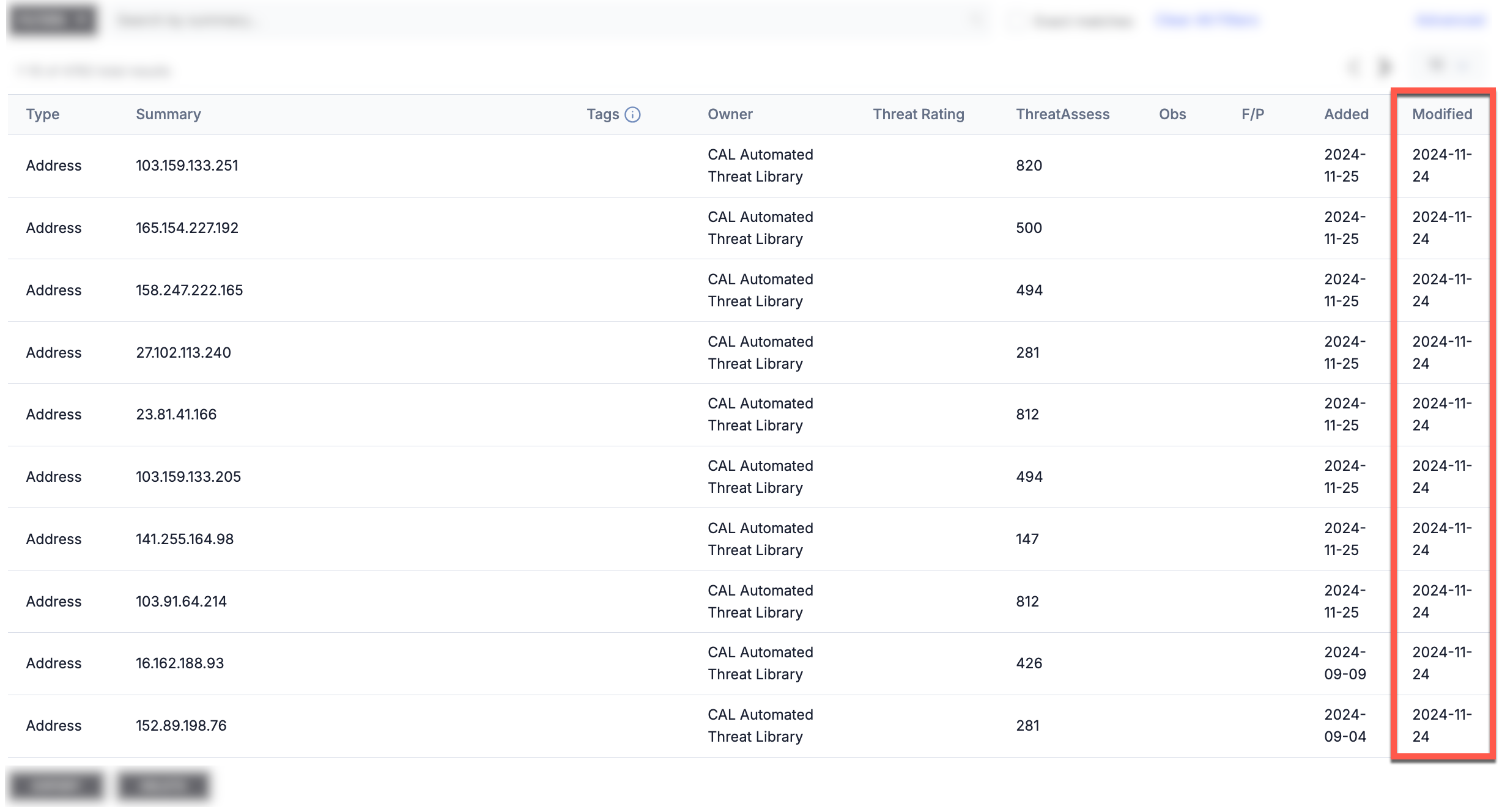Click Address type in 27.102.113.240 row
The image size is (1502, 812).
coord(54,353)
